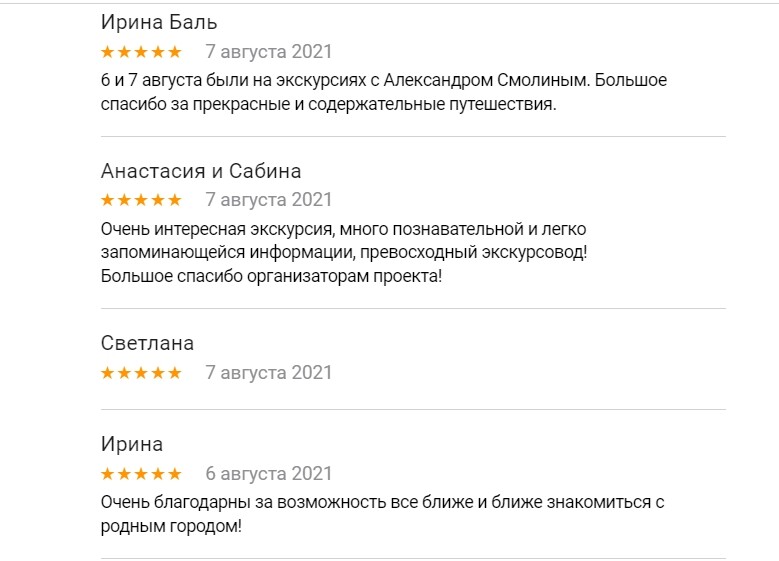Click the star rating under Ирина Баль
Viewport: 779px width, 561px height.
pyautogui.click(x=141, y=52)
